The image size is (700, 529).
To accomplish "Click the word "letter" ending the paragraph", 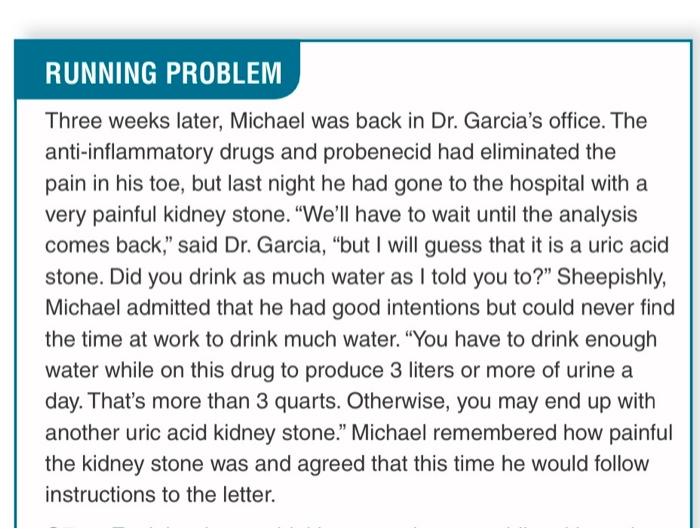I will pos(248,495).
